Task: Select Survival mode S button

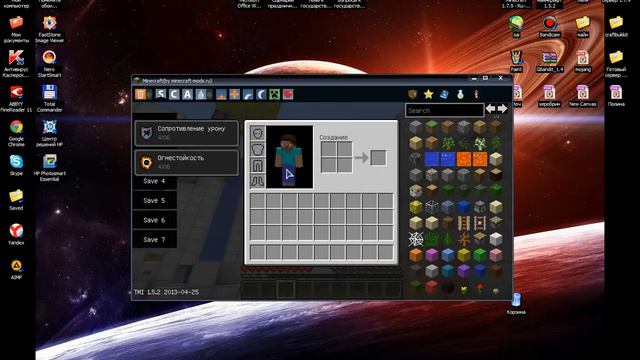Action: tap(161, 94)
